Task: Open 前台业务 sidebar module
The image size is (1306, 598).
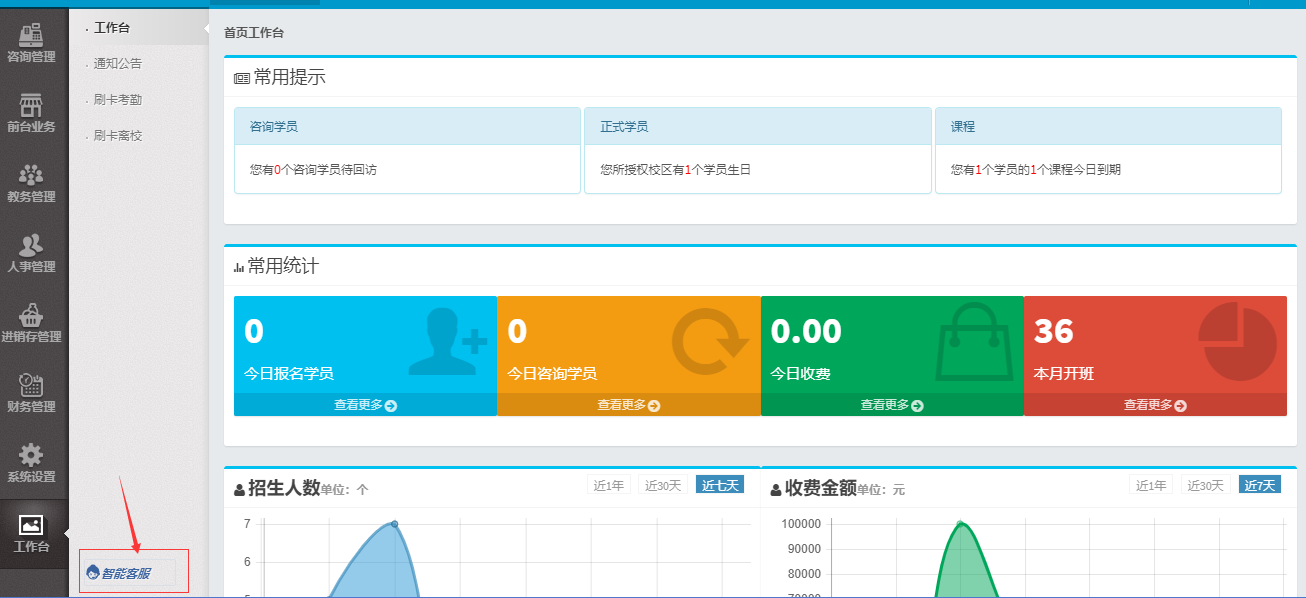Action: [x=31, y=113]
